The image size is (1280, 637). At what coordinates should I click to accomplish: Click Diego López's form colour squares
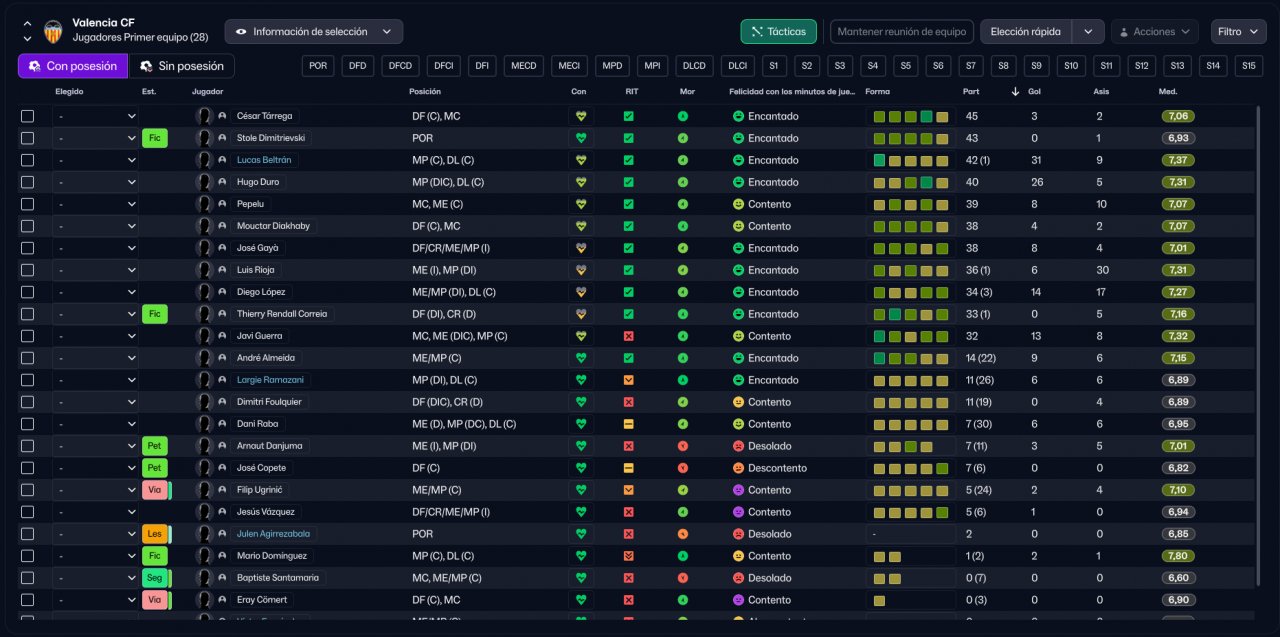click(910, 292)
